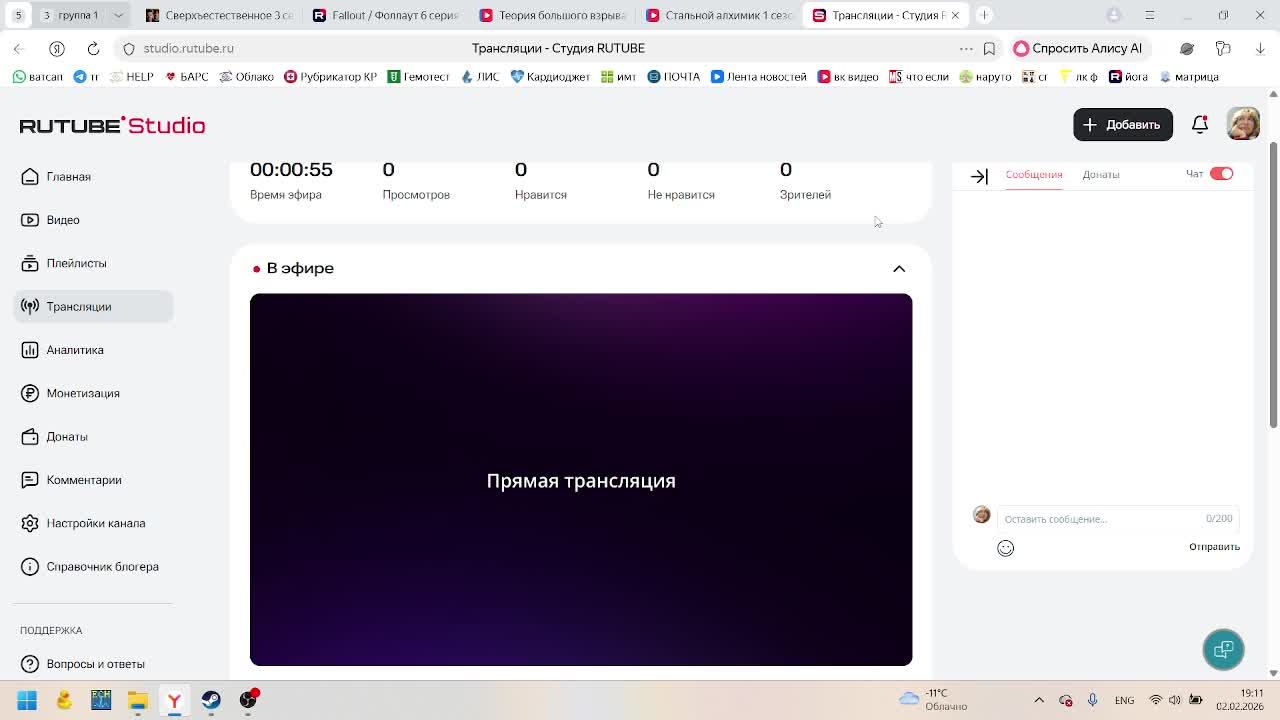Click the studio.rutube.ru address bar
Viewport: 1280px width, 720px height.
(188, 48)
